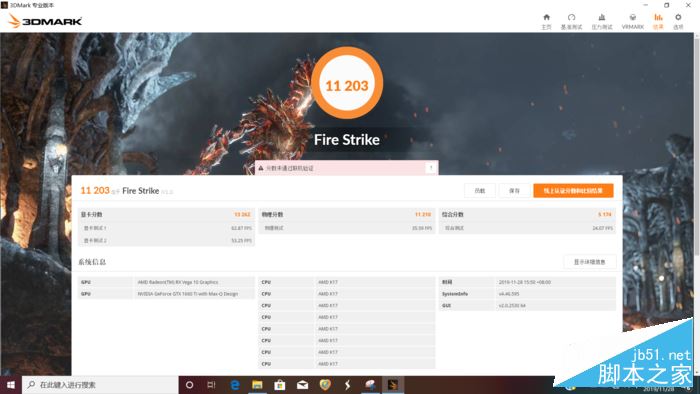Click the show details (显示详细信息) button
This screenshot has width=700, height=394.
point(589,262)
